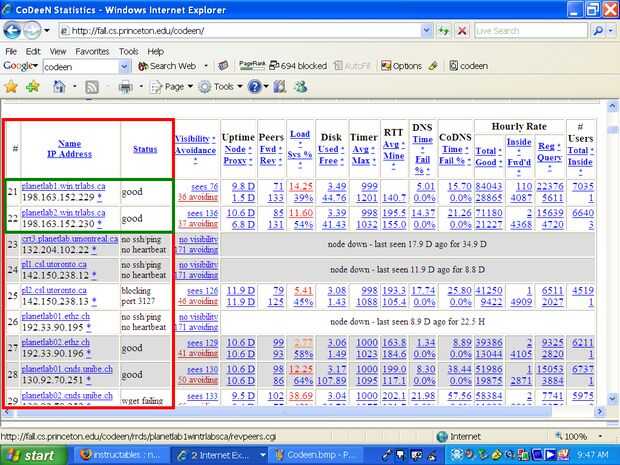
Task: Click the Google toolbar logo menu
Action: click(x=20, y=66)
